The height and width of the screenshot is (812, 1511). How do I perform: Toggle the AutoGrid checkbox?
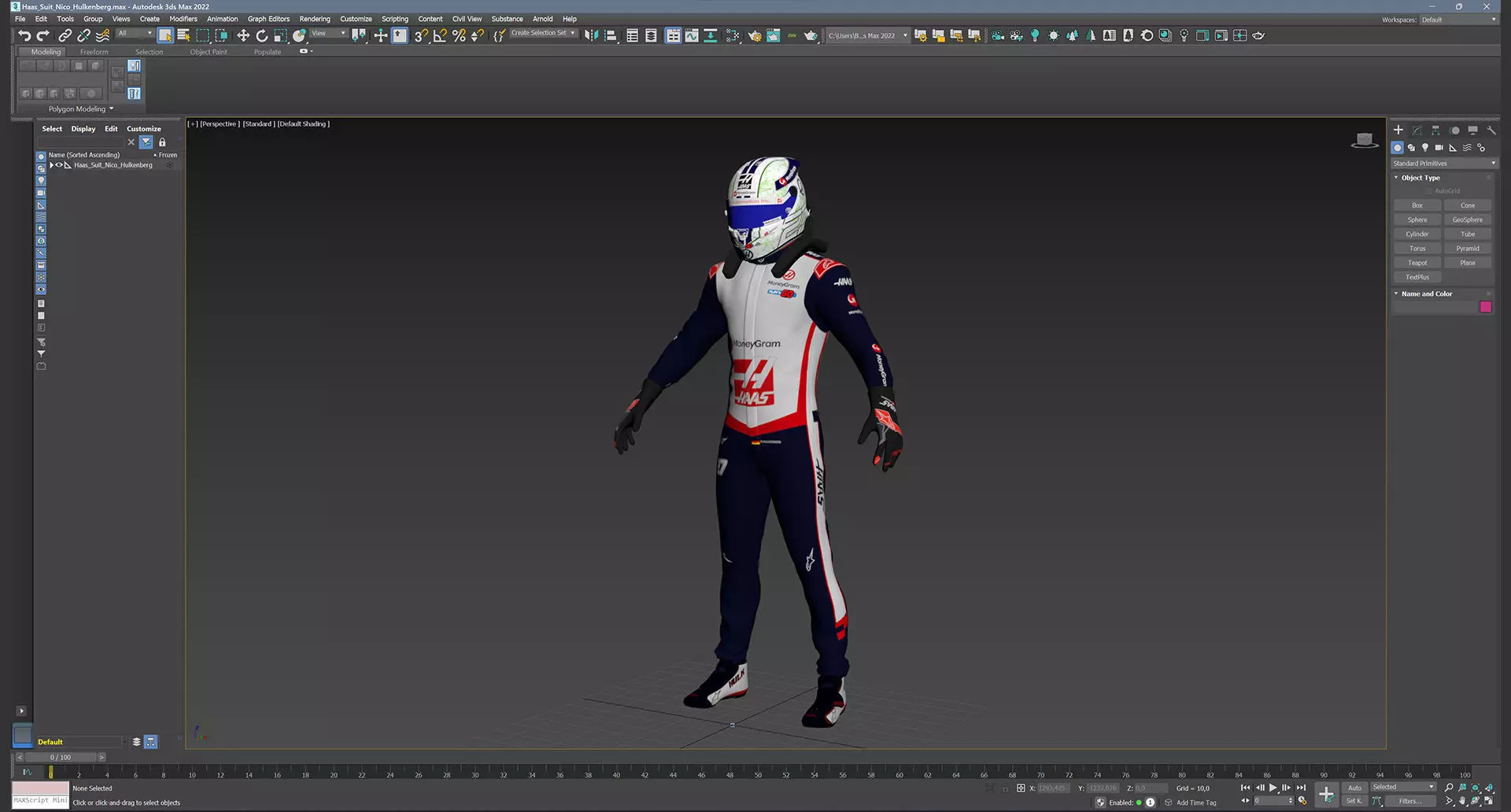click(x=1430, y=191)
